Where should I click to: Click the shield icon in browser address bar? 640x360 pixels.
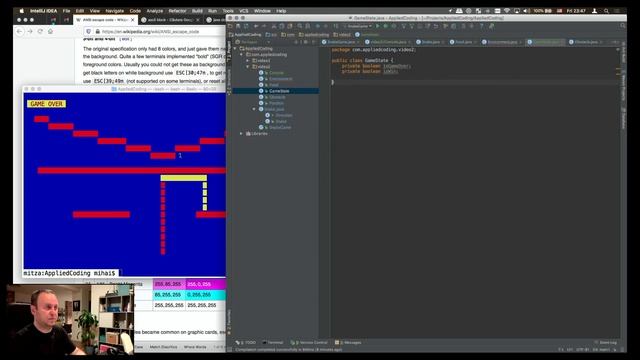point(89,31)
